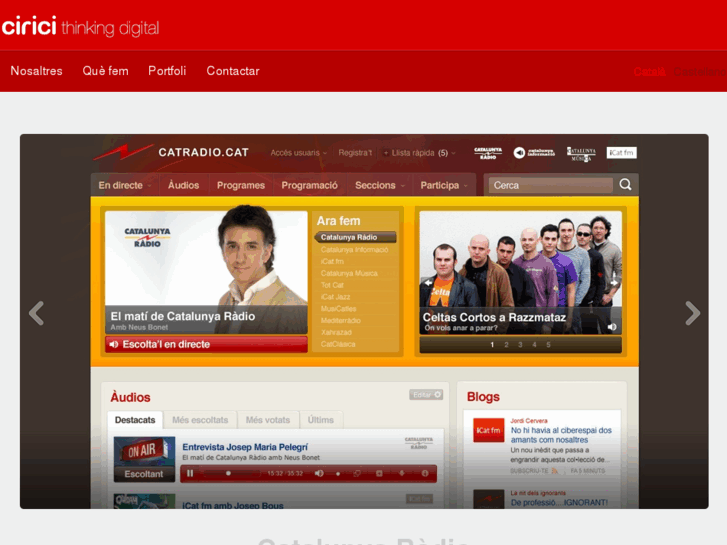Click the iCat fm blog thumbnail
The width and height of the screenshot is (727, 545).
[x=488, y=430]
